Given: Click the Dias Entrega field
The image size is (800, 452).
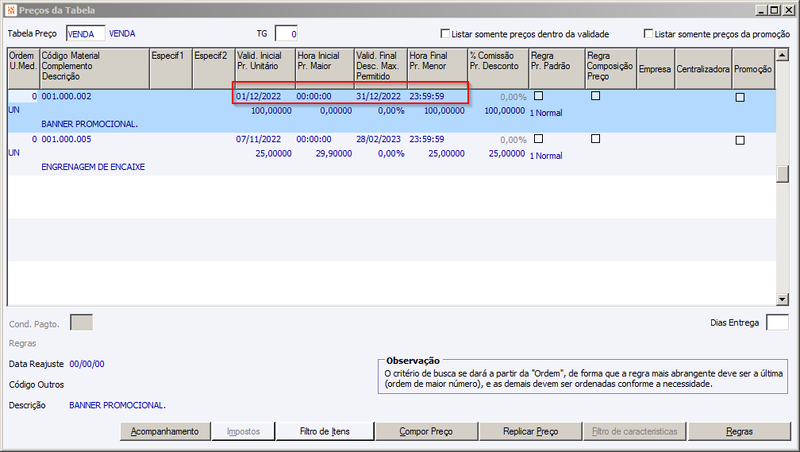Looking at the screenshot, I should tap(777, 322).
